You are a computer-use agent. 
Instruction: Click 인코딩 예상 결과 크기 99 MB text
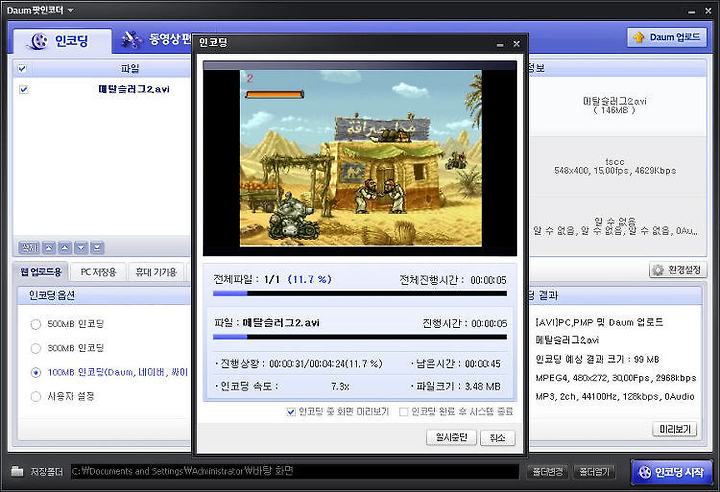[597, 359]
